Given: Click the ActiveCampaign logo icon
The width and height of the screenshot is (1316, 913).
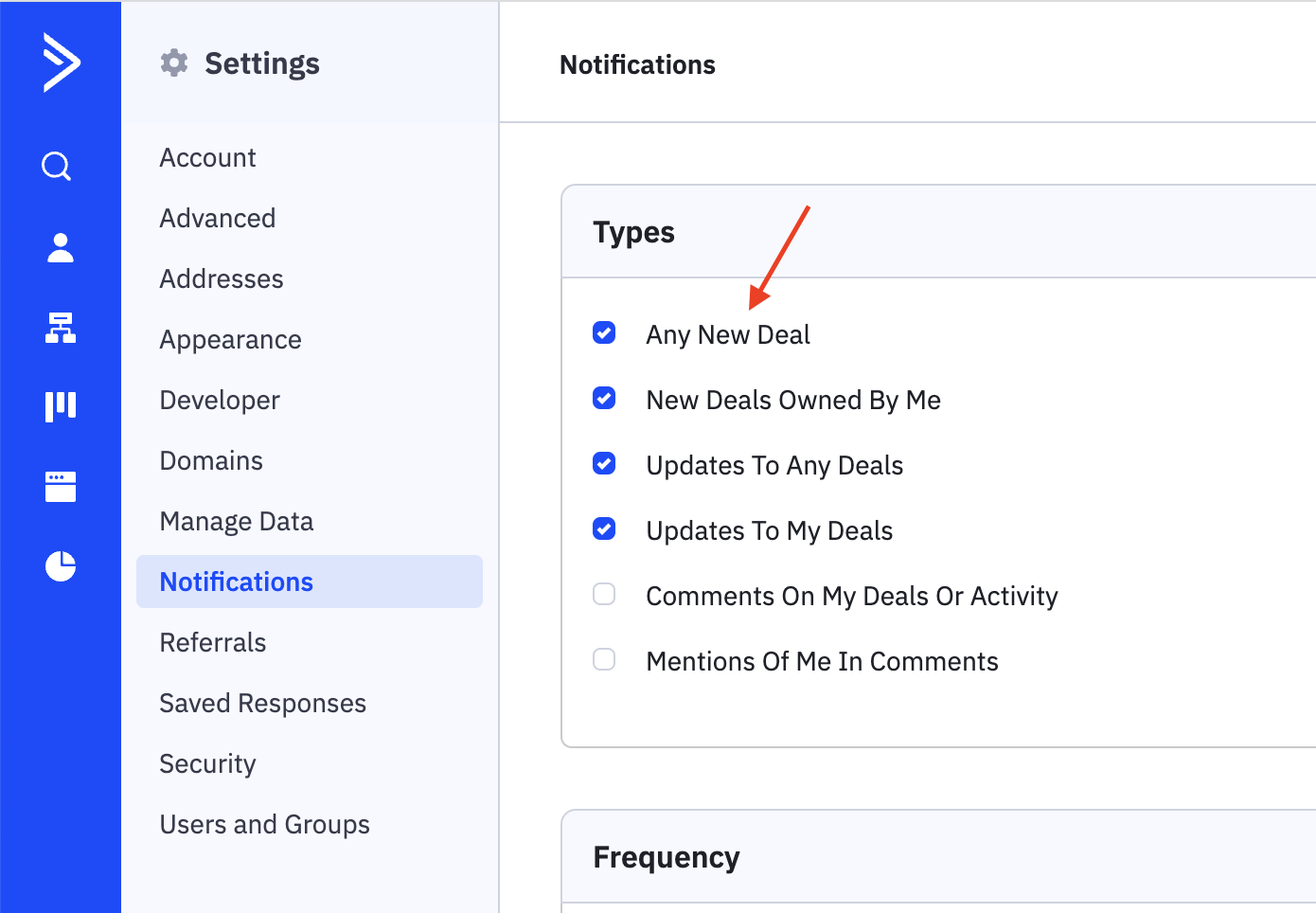Looking at the screenshot, I should 62,63.
